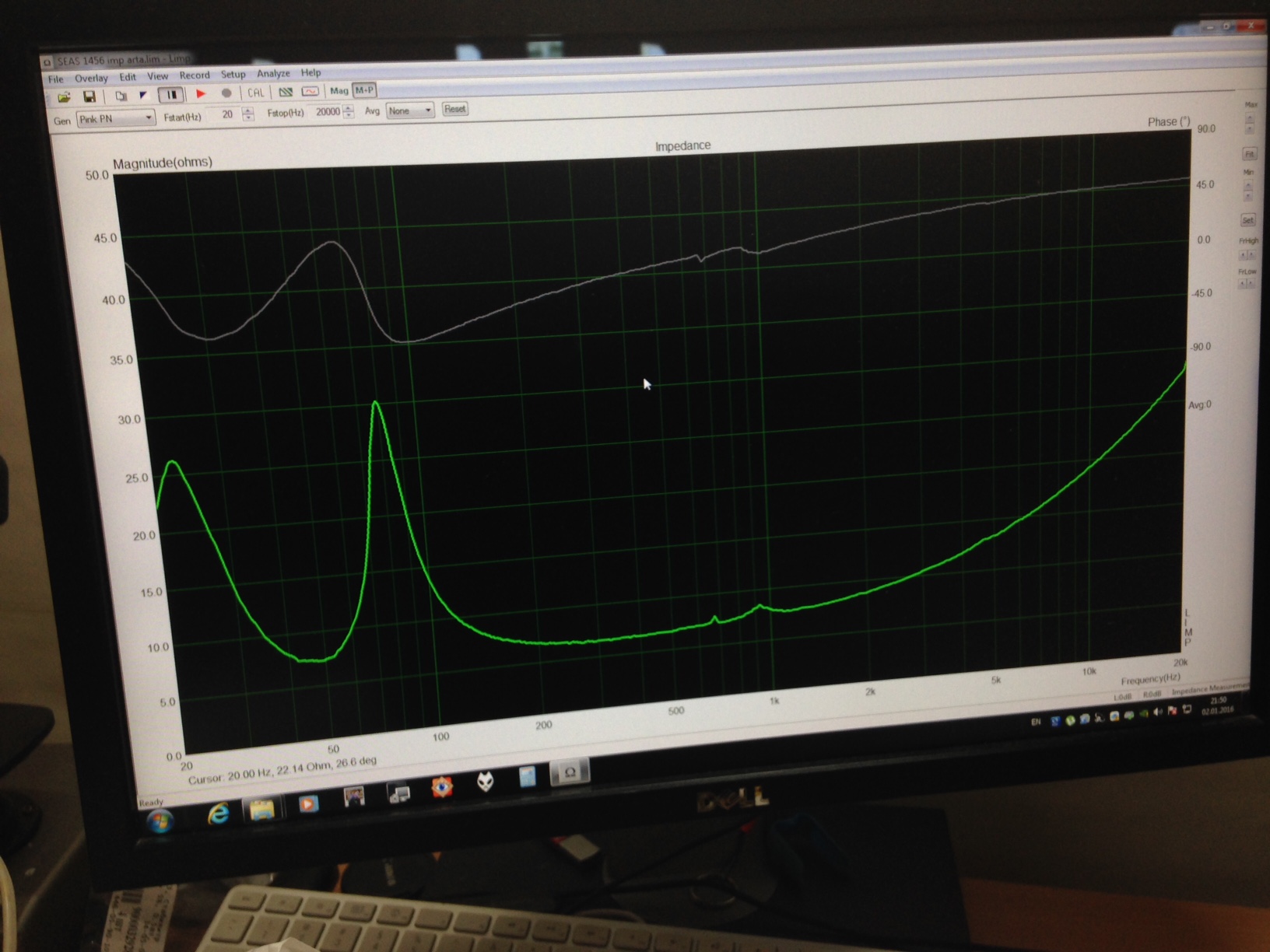Click the foobar2000 alien-head taskbar icon
The width and height of the screenshot is (1270, 952).
pos(486,781)
